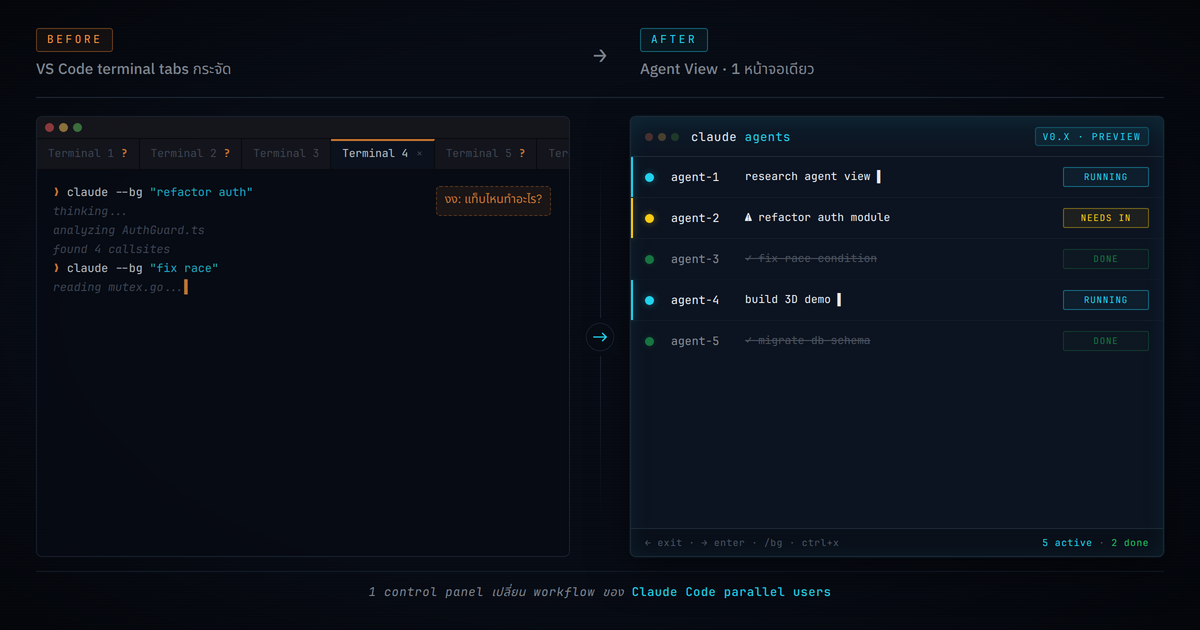This screenshot has width=1200, height=630.
Task: Switch to the Terminal 2 tab
Action: (x=190, y=153)
